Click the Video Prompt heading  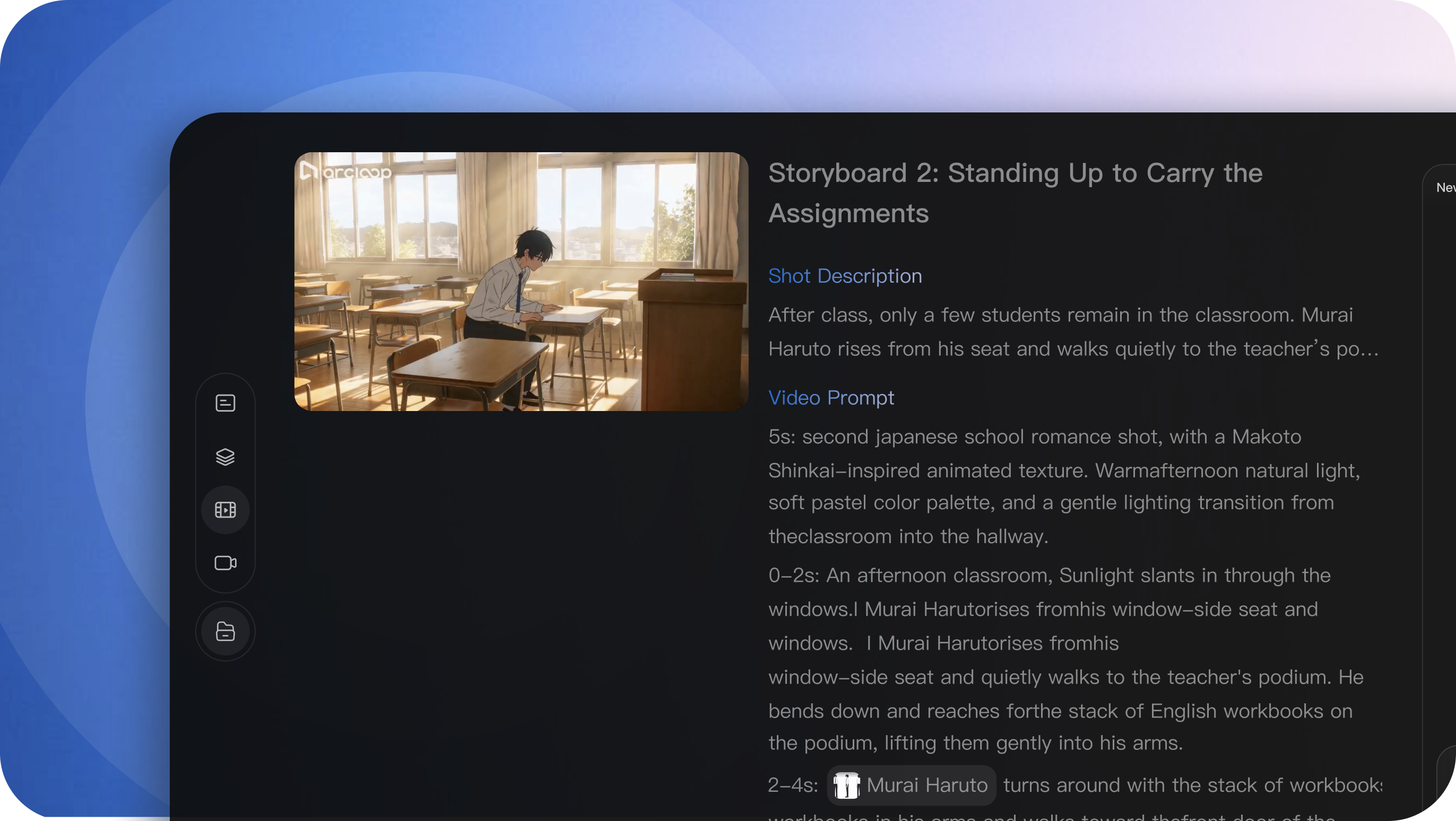pyautogui.click(x=831, y=398)
